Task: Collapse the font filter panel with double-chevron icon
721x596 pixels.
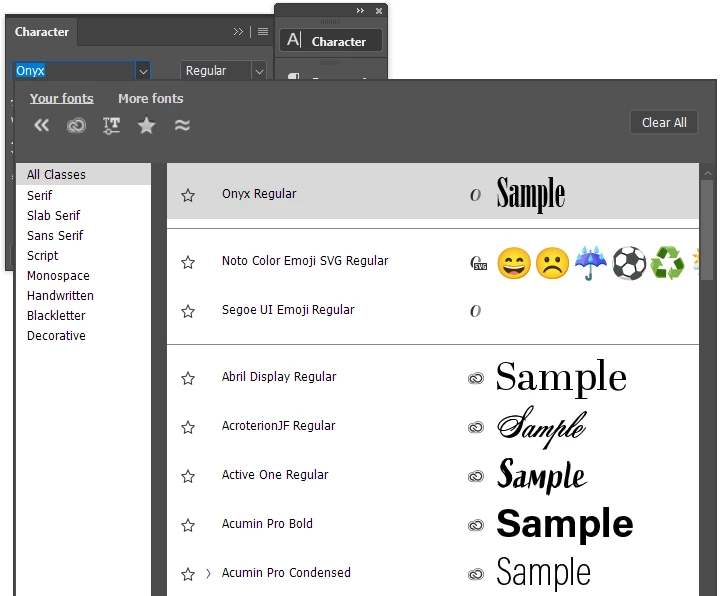Action: (x=41, y=125)
